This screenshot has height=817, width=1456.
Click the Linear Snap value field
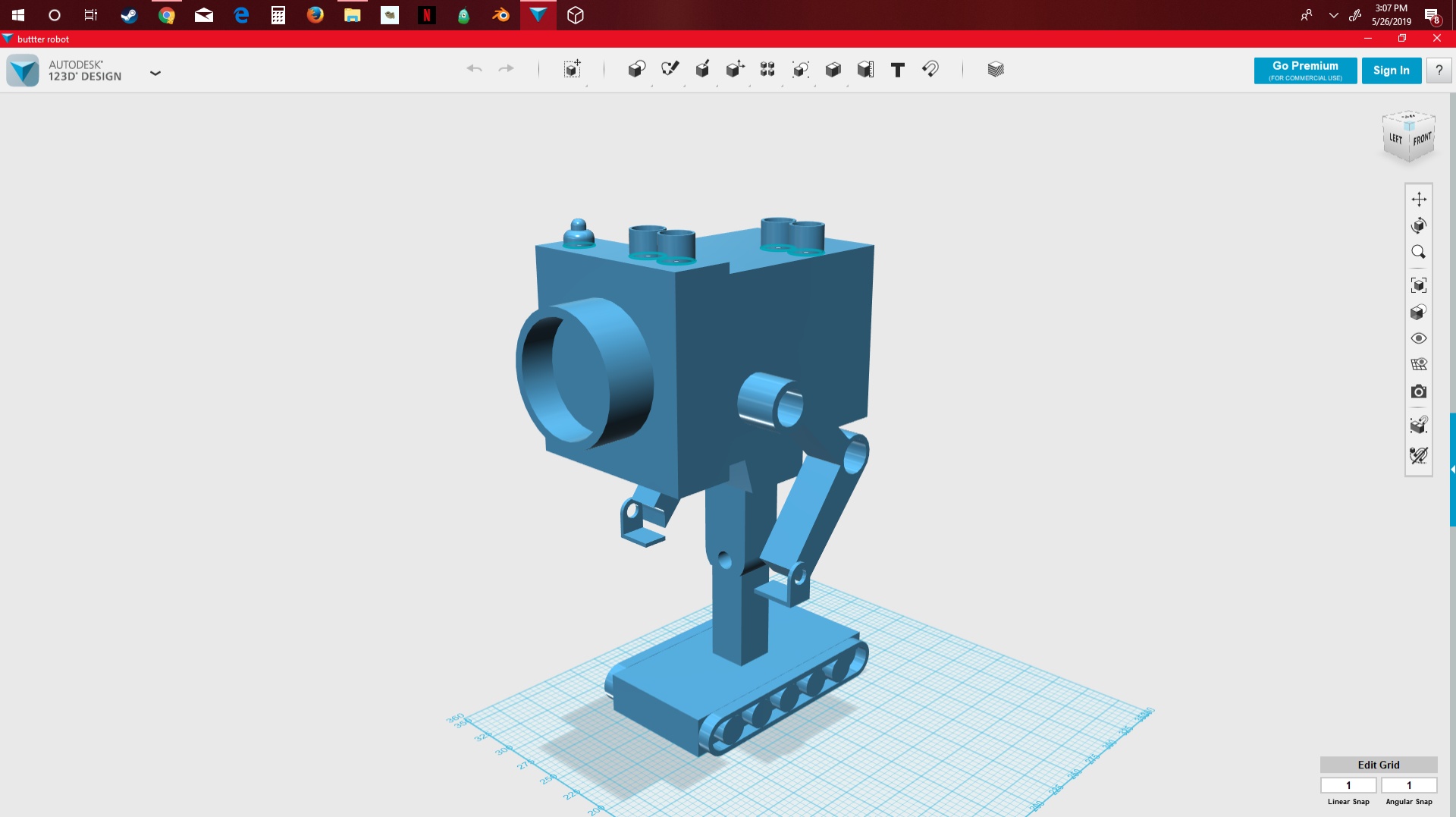[x=1348, y=785]
